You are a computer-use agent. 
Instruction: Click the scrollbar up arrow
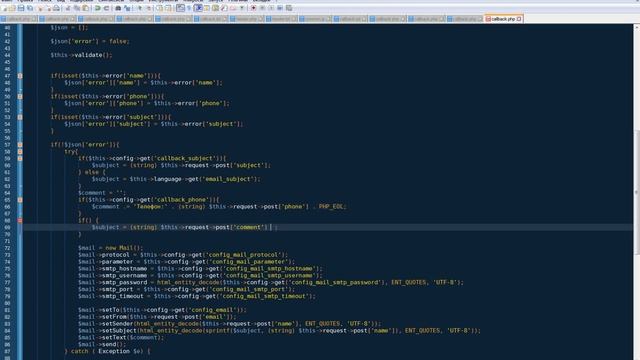(637, 27)
